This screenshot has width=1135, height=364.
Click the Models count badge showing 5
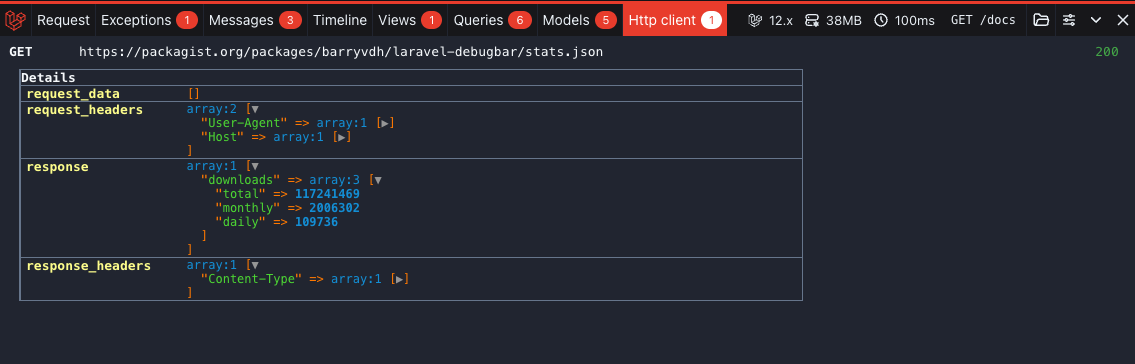606,20
